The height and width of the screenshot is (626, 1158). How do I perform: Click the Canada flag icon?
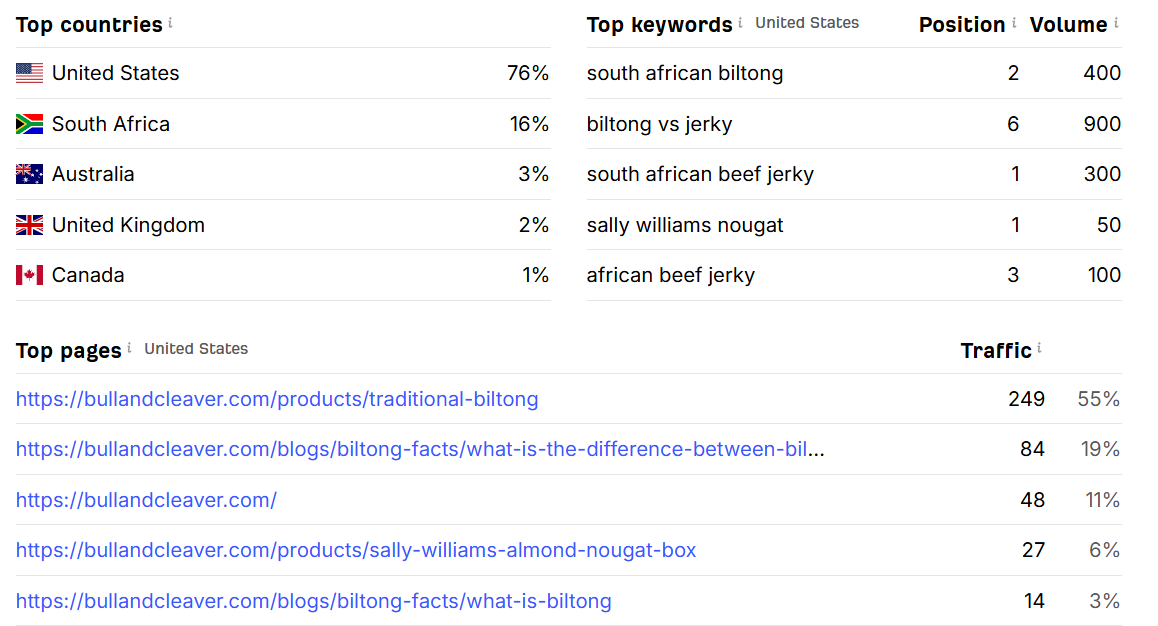[29, 275]
